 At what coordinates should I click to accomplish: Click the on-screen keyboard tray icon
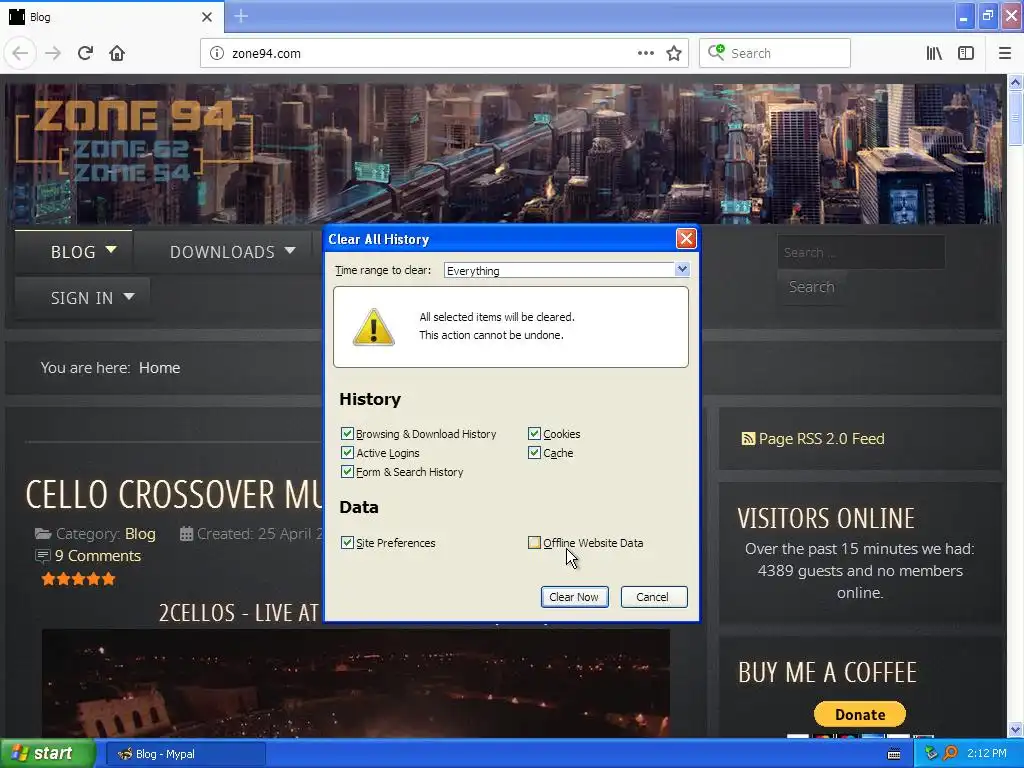(894, 754)
